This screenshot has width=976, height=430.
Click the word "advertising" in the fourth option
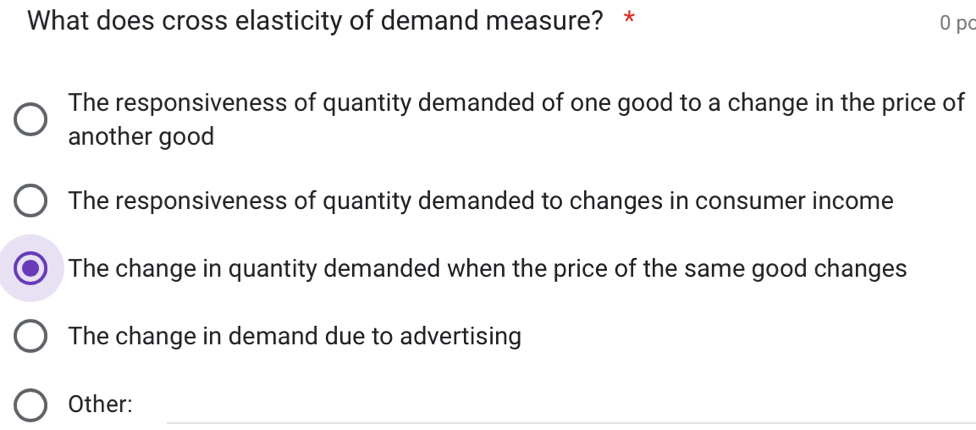click(460, 337)
